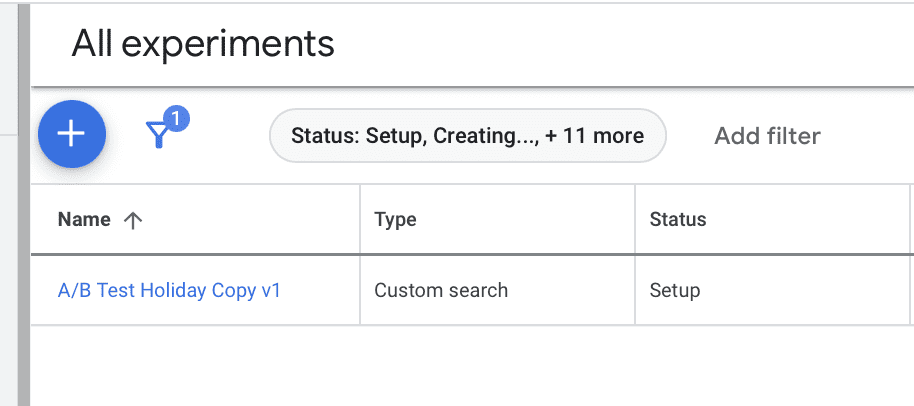The height and width of the screenshot is (406, 914).
Task: Open the A/B Test Holiday Copy v1 experiment
Action: tap(169, 291)
